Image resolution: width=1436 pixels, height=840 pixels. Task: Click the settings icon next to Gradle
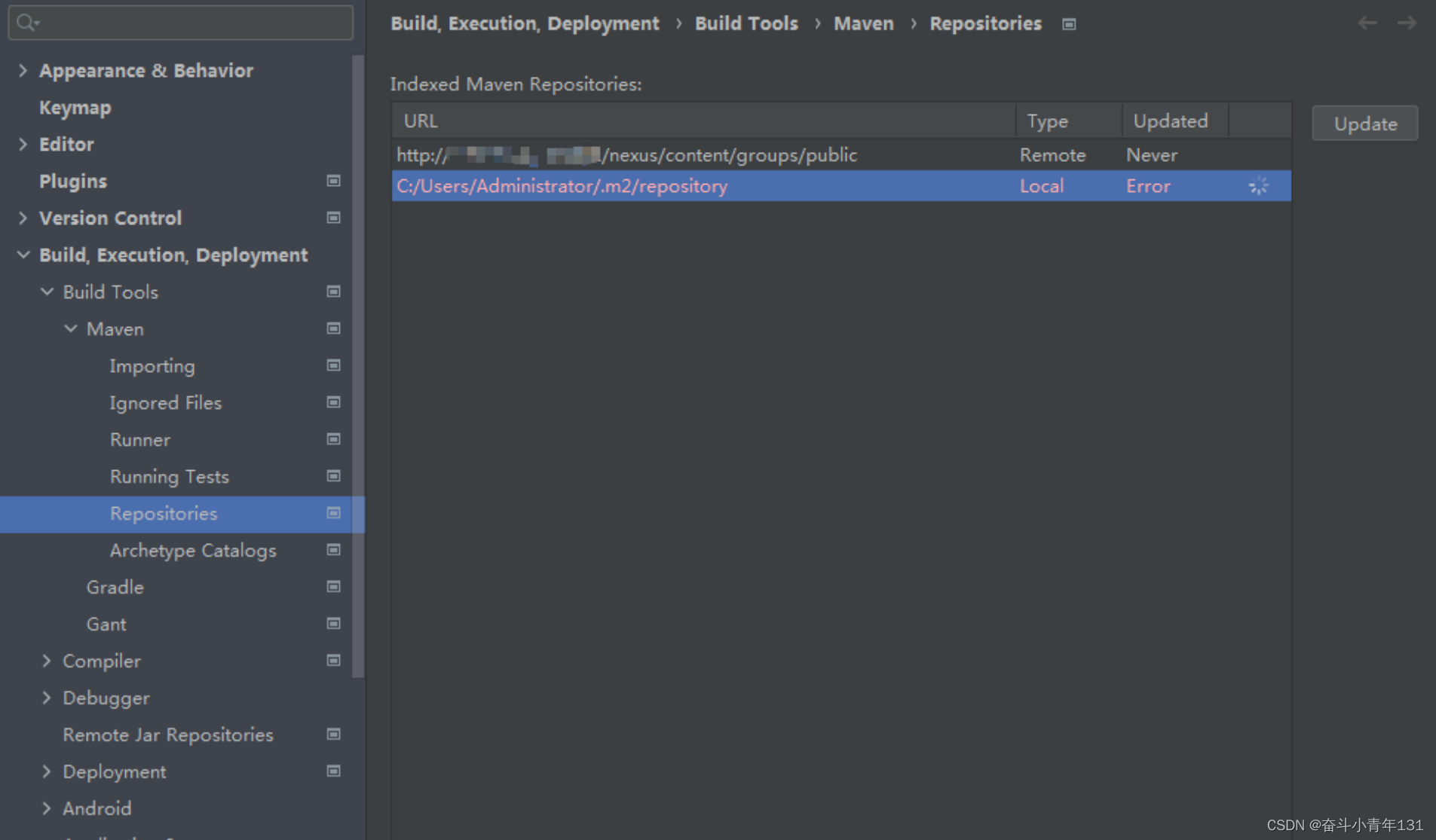point(332,587)
